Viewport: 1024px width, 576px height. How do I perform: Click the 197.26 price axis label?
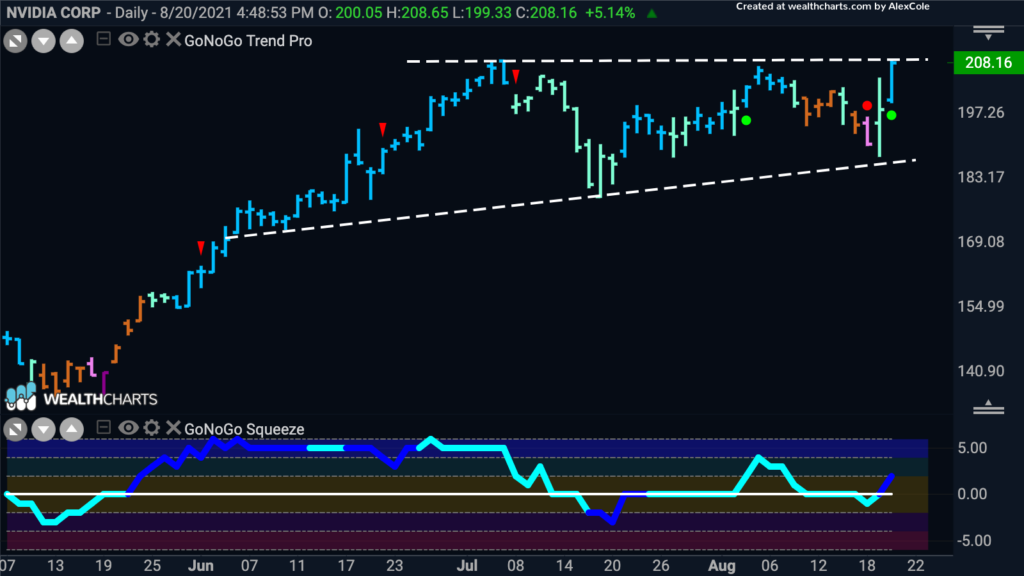pyautogui.click(x=981, y=113)
